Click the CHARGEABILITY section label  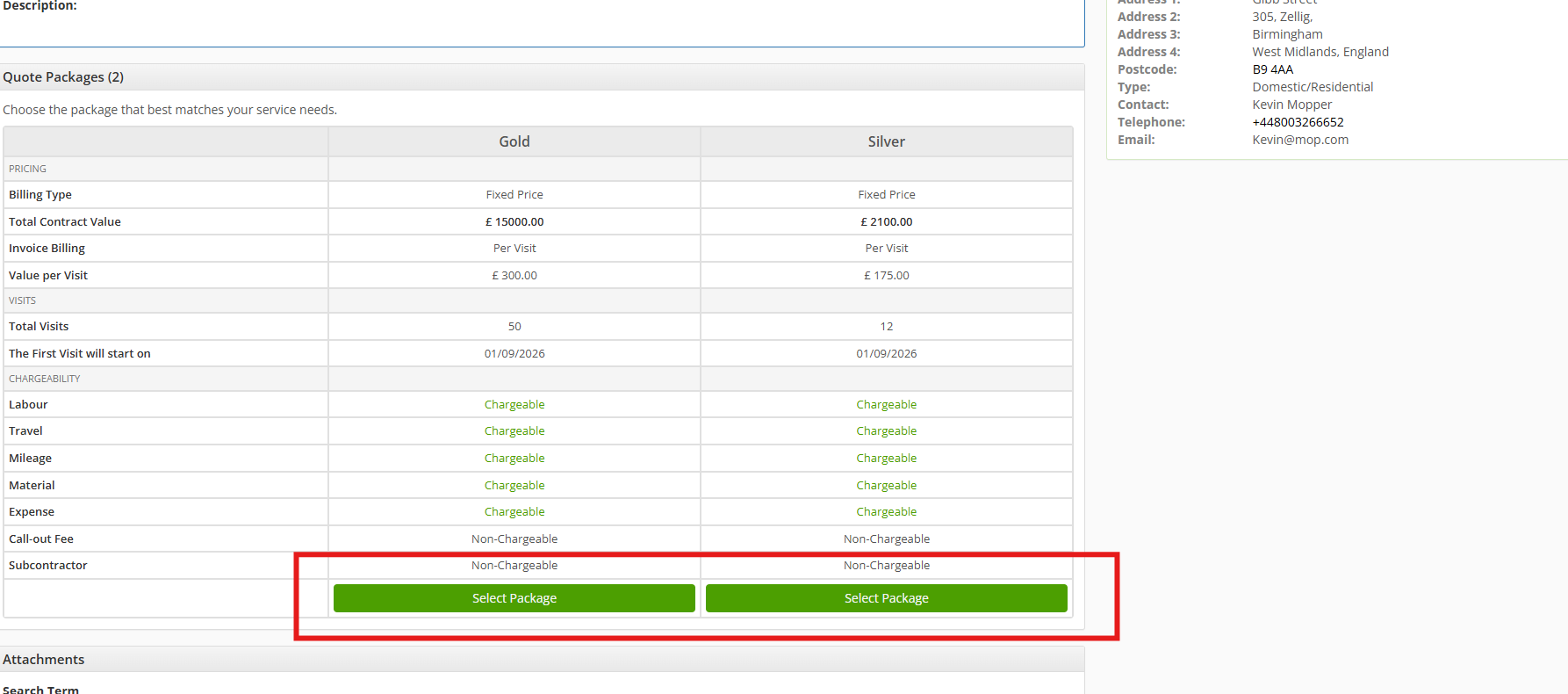pyautogui.click(x=44, y=379)
